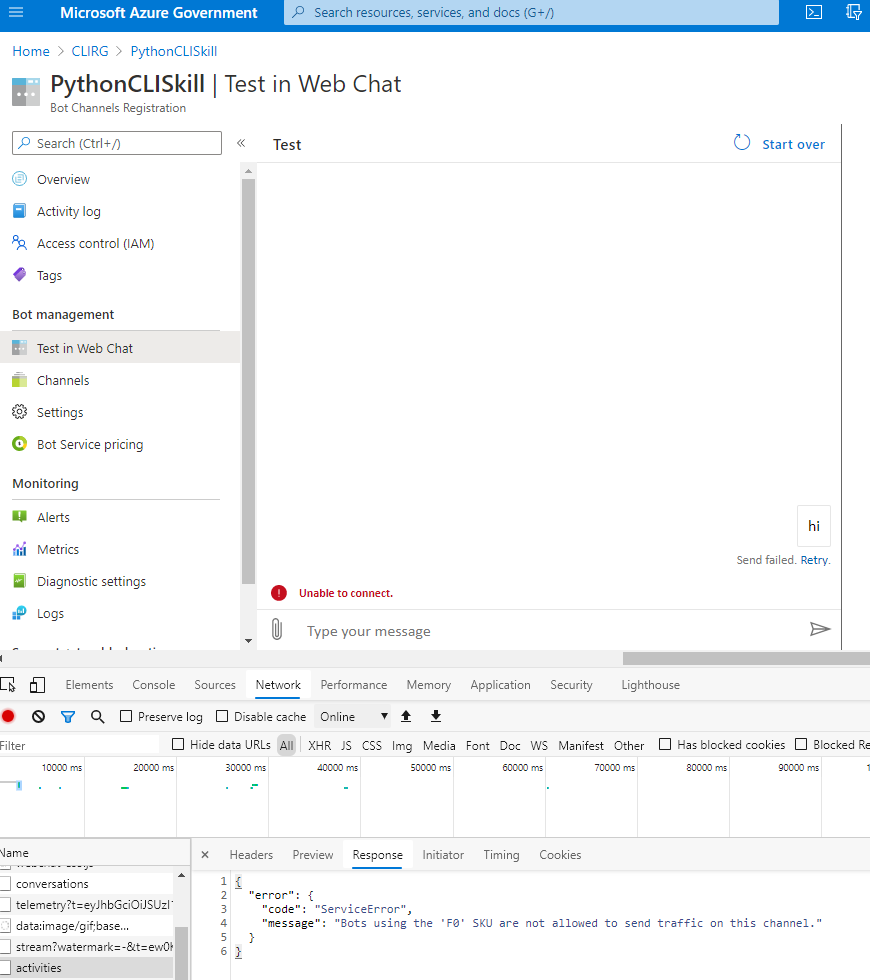The width and height of the screenshot is (870, 980).
Task: Tick the checkbox beside the activities request
Action: pos(6,968)
